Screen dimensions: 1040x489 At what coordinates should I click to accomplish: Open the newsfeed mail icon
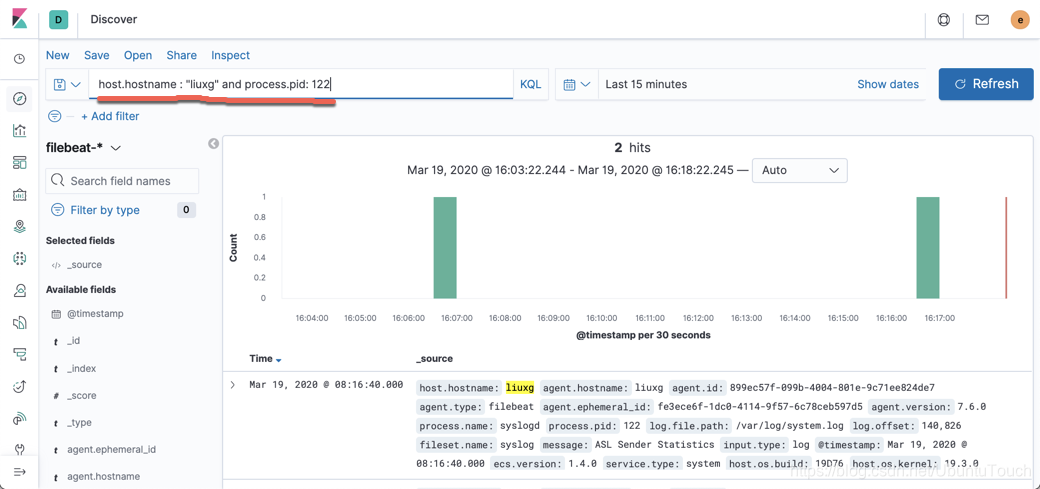[982, 20]
